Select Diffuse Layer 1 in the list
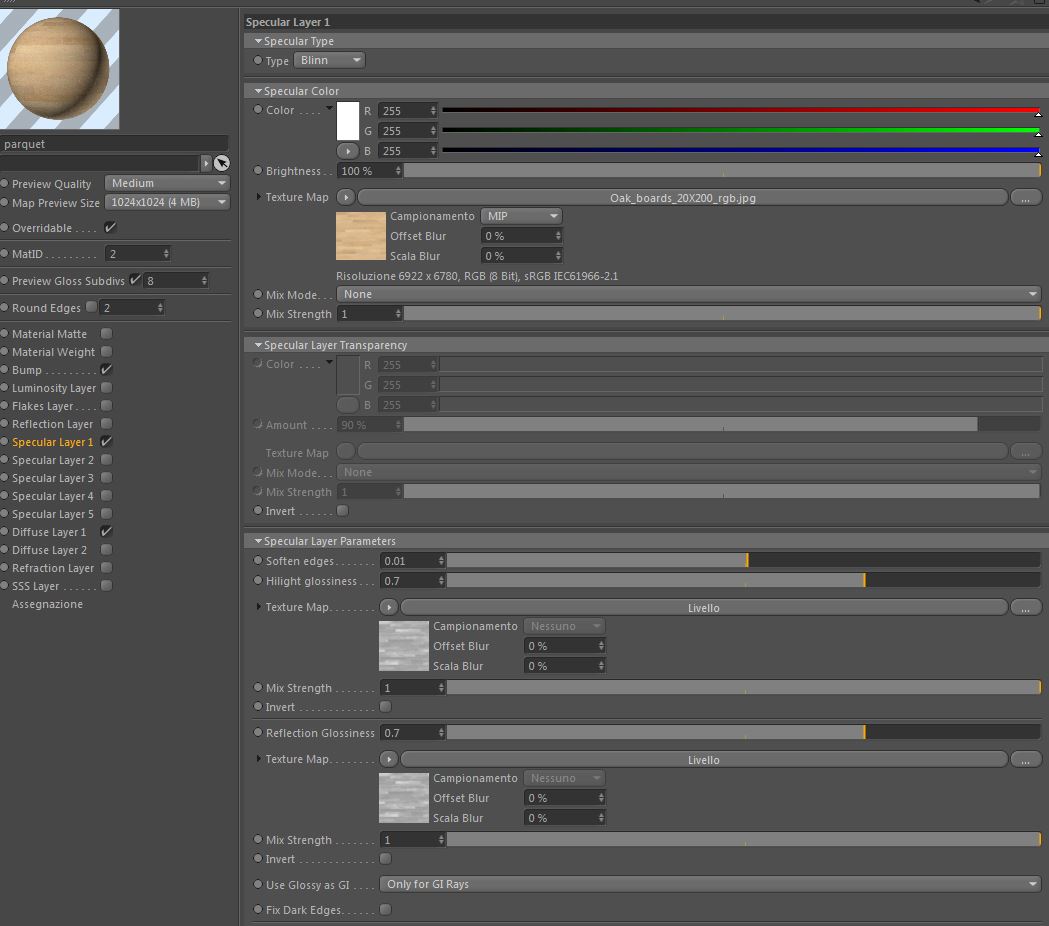1049x926 pixels. coord(49,532)
